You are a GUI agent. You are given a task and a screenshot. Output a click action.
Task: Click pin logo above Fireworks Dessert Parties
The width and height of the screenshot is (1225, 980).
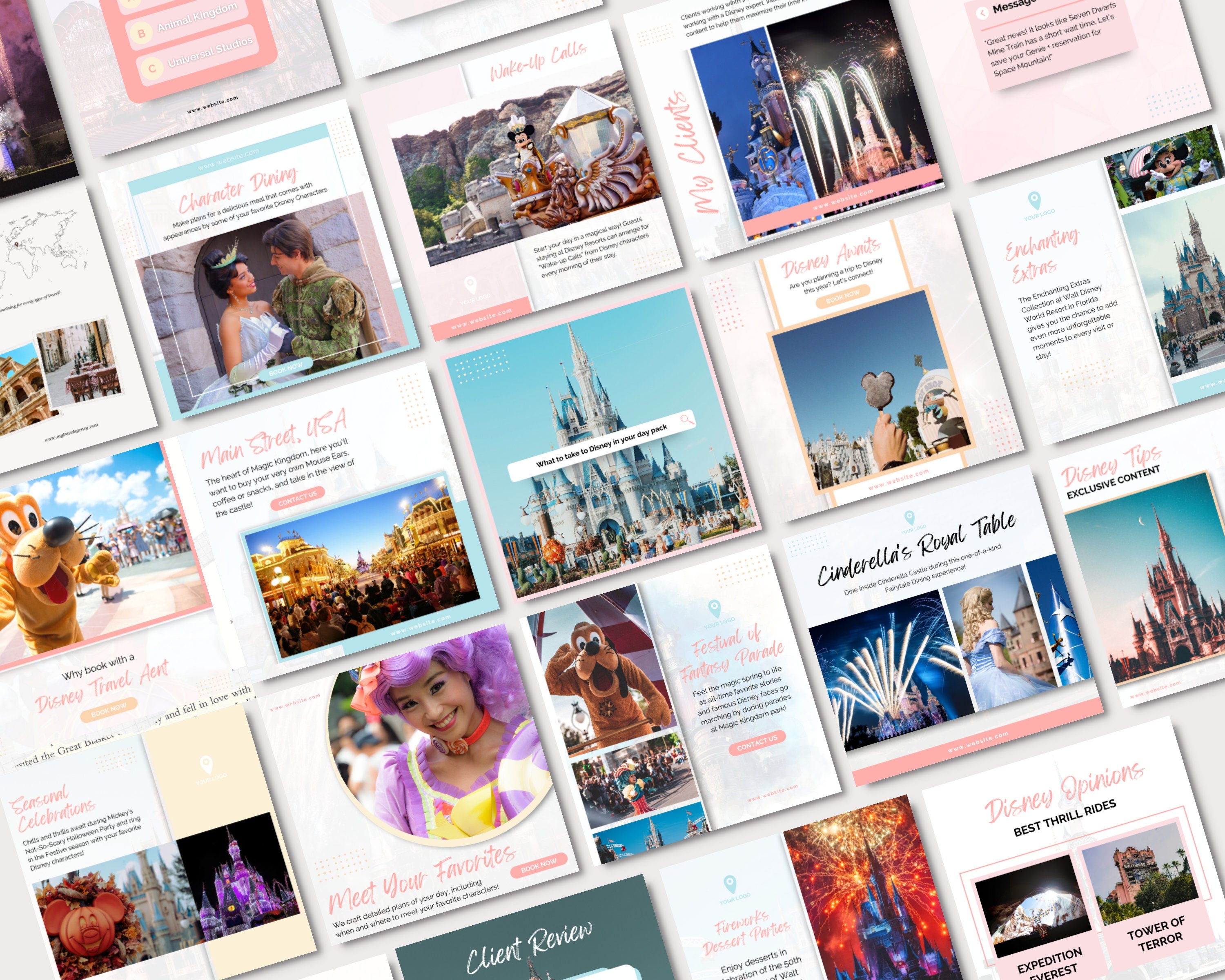[730, 884]
